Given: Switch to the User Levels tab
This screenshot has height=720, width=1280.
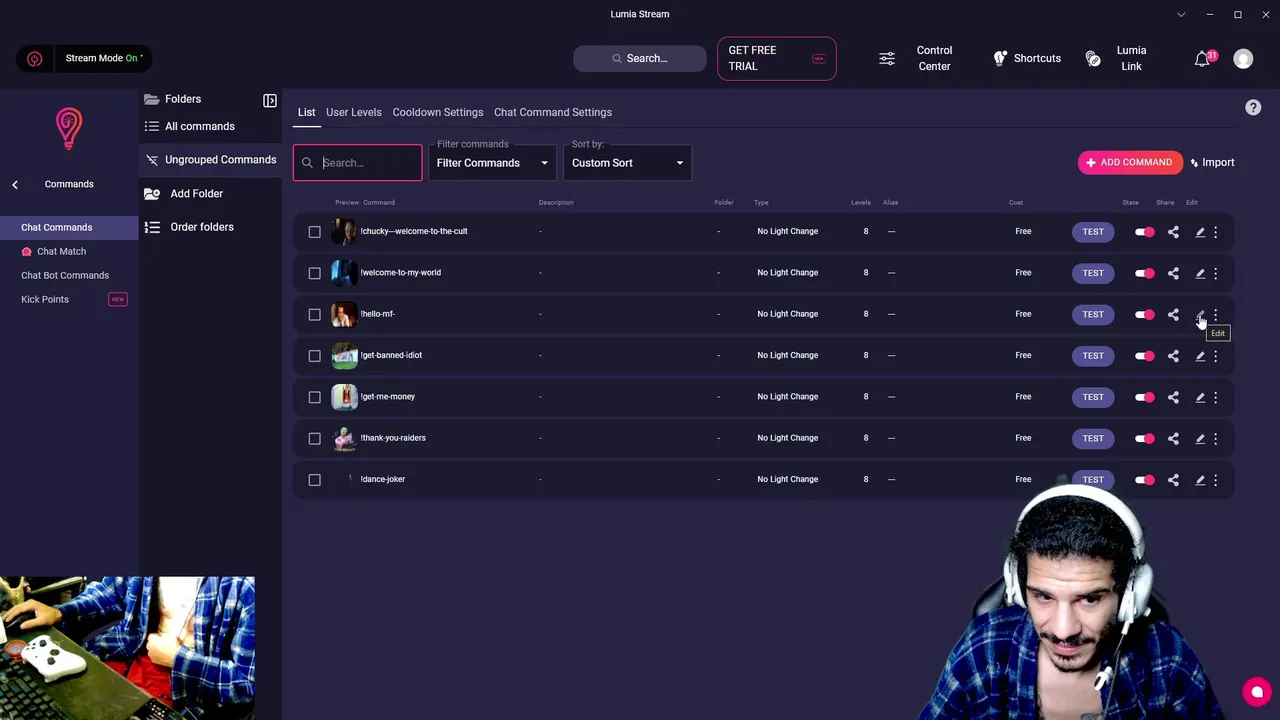Looking at the screenshot, I should (354, 112).
